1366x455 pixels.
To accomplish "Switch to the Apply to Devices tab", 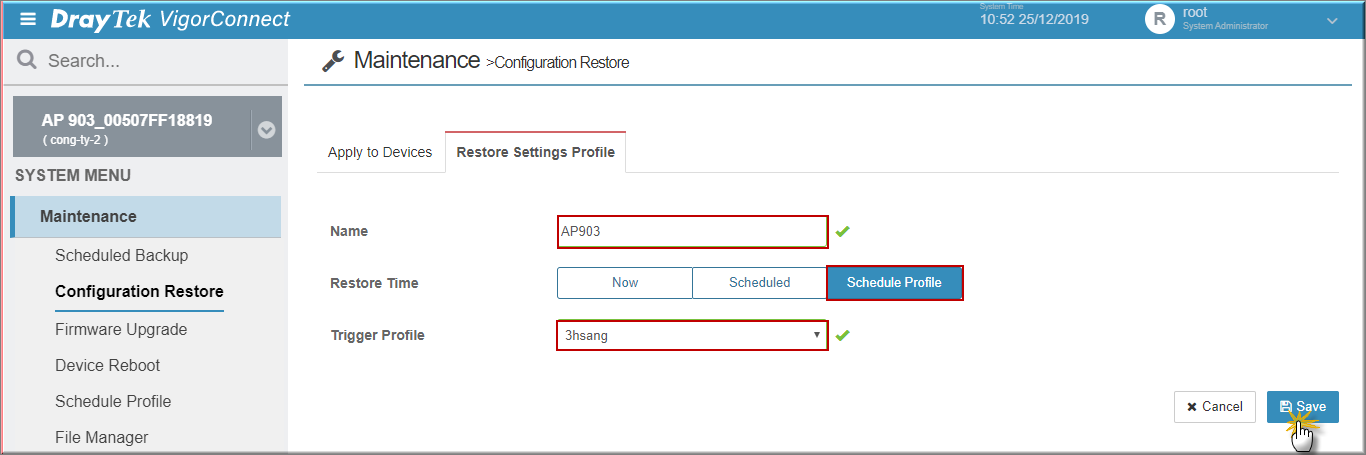I will [380, 152].
